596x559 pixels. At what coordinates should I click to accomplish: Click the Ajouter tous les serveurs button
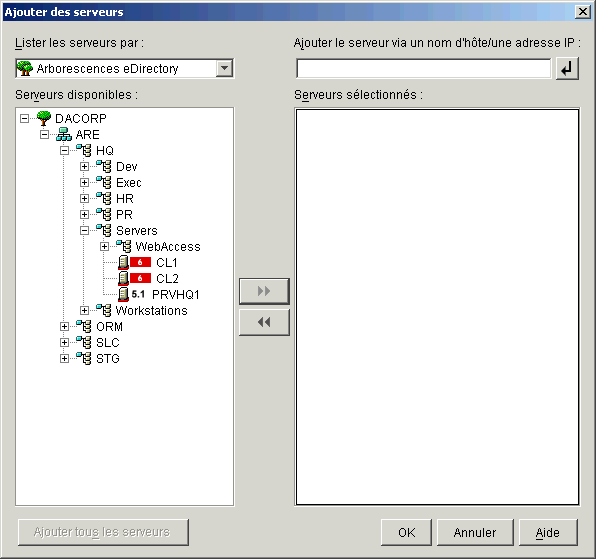point(103,532)
